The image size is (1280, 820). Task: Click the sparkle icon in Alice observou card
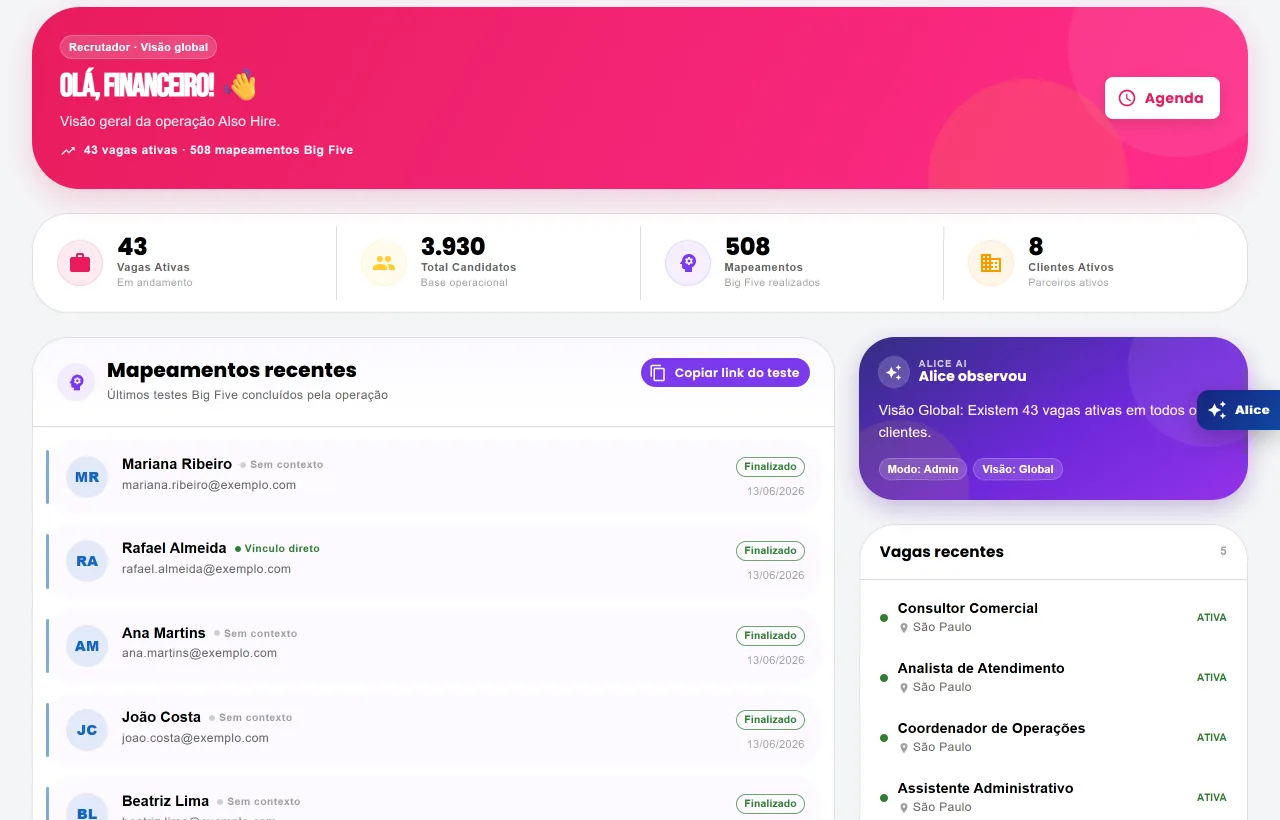(894, 372)
